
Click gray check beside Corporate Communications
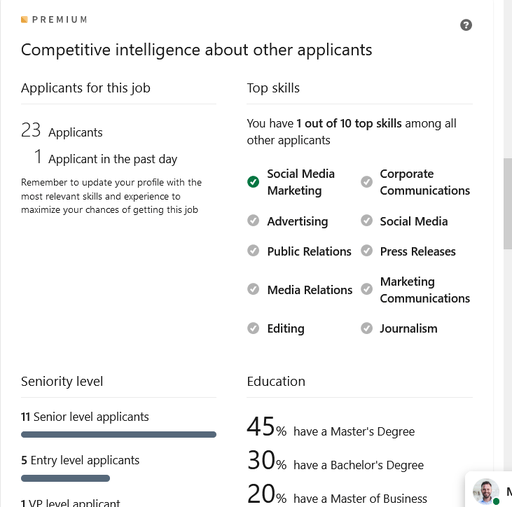(x=366, y=182)
